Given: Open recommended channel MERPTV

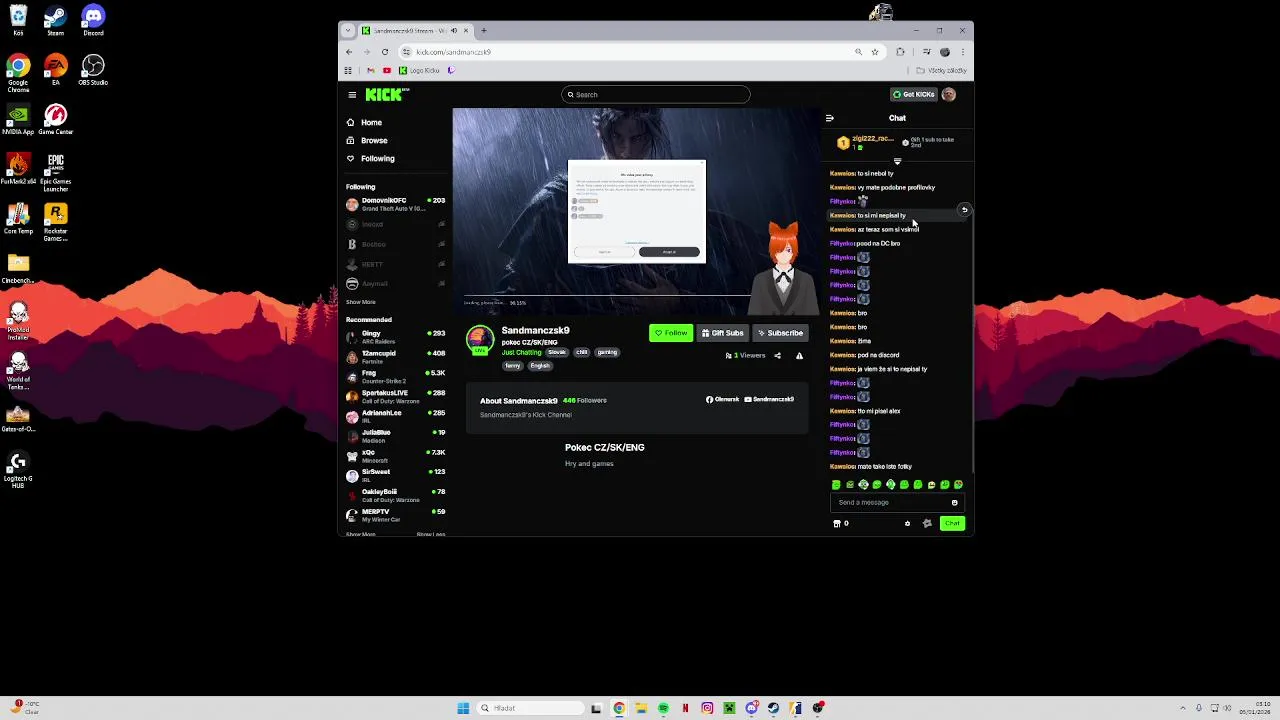Looking at the screenshot, I should click(x=395, y=515).
